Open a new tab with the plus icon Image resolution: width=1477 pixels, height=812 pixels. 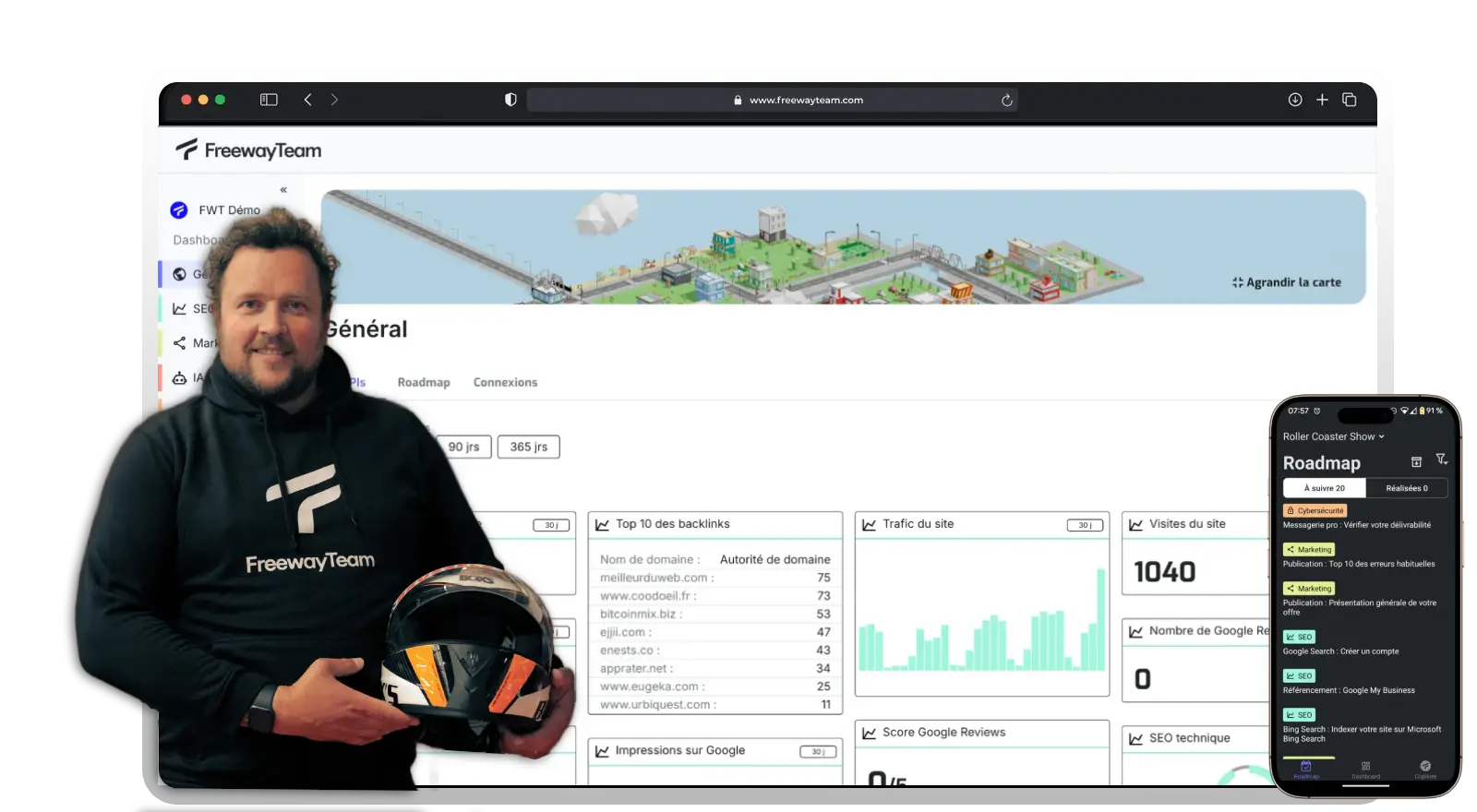pos(1322,100)
